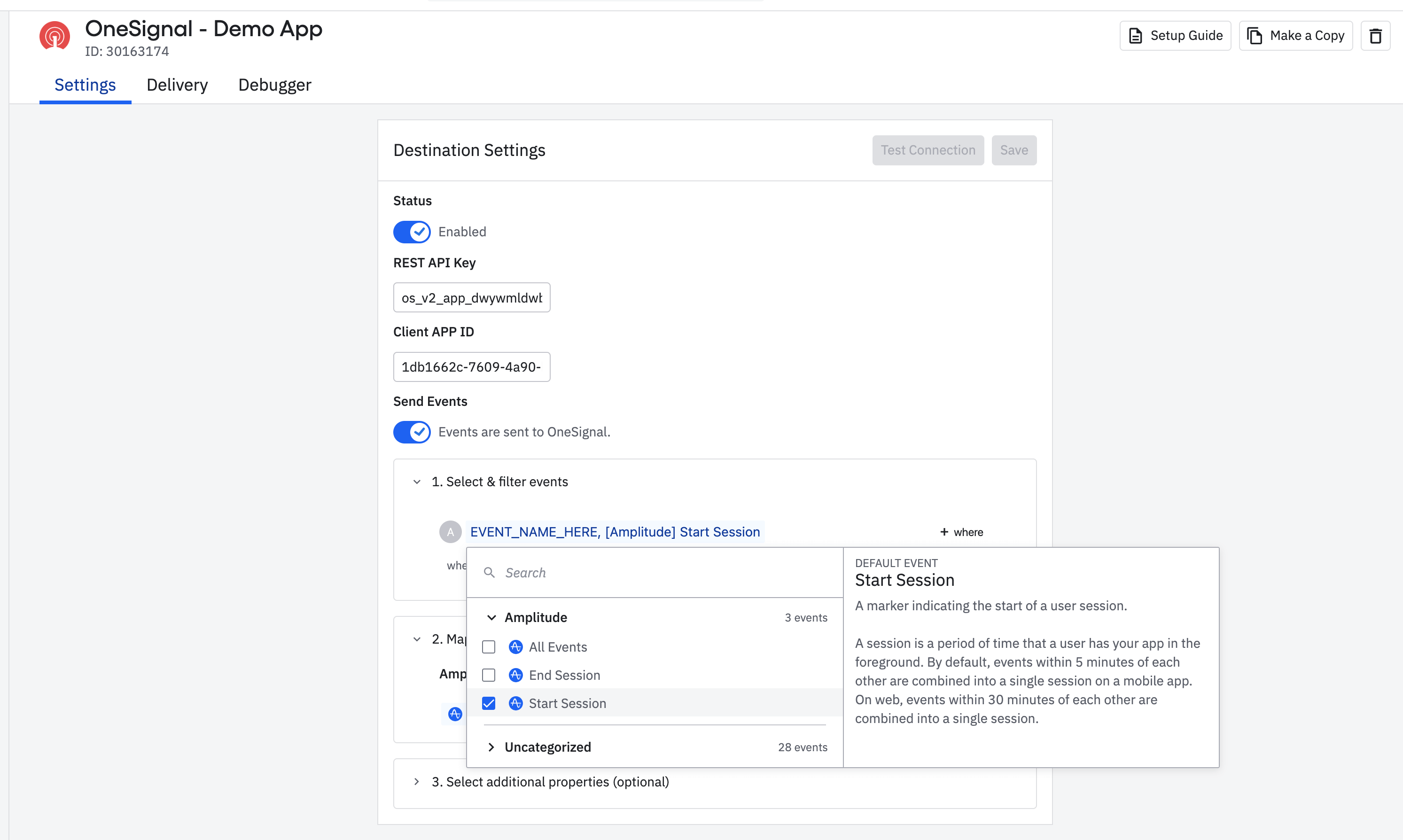Select the All Events label
Screen dimensions: 1403x840
pos(557,647)
